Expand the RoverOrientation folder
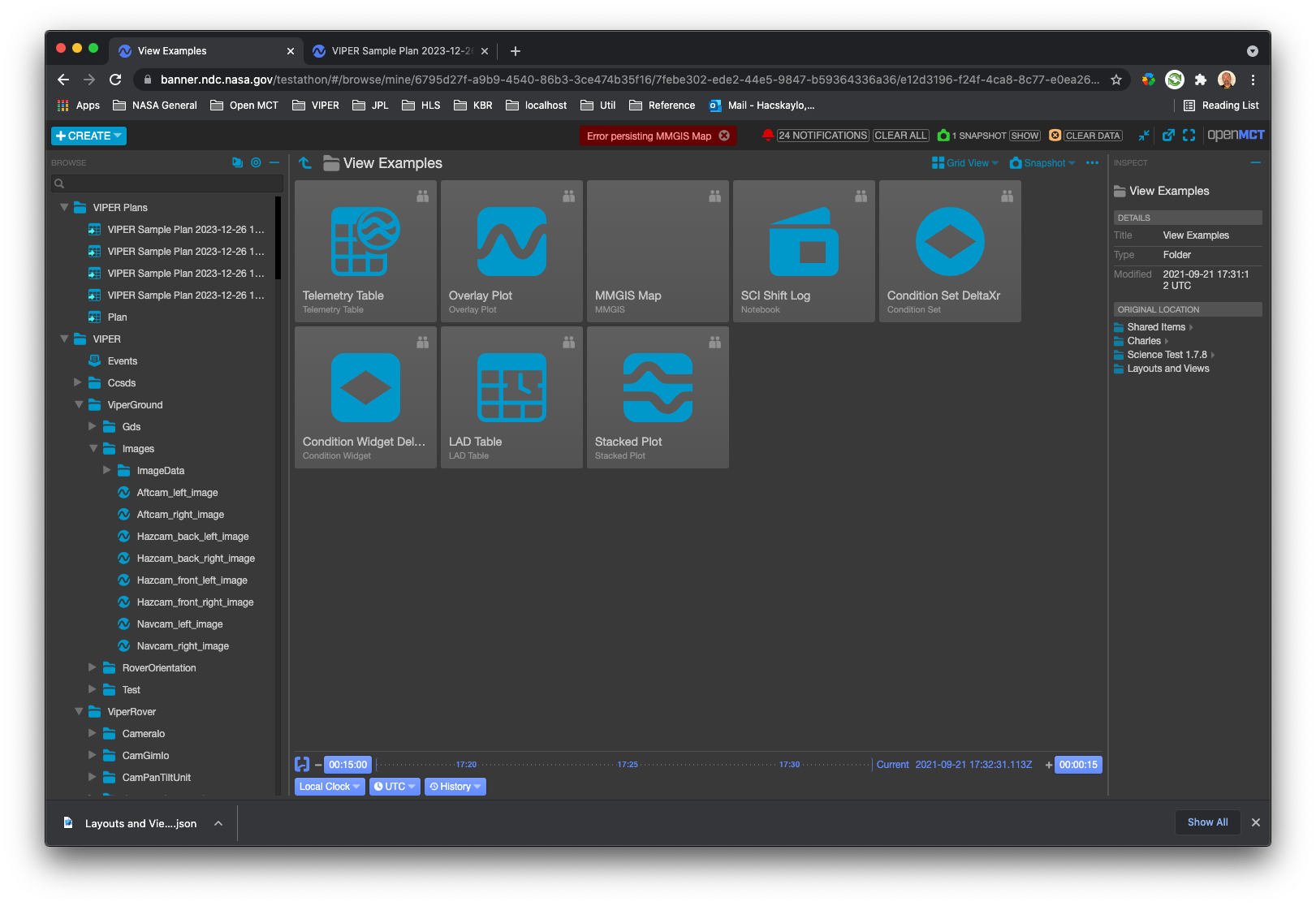Image resolution: width=1316 pixels, height=906 pixels. (92, 667)
